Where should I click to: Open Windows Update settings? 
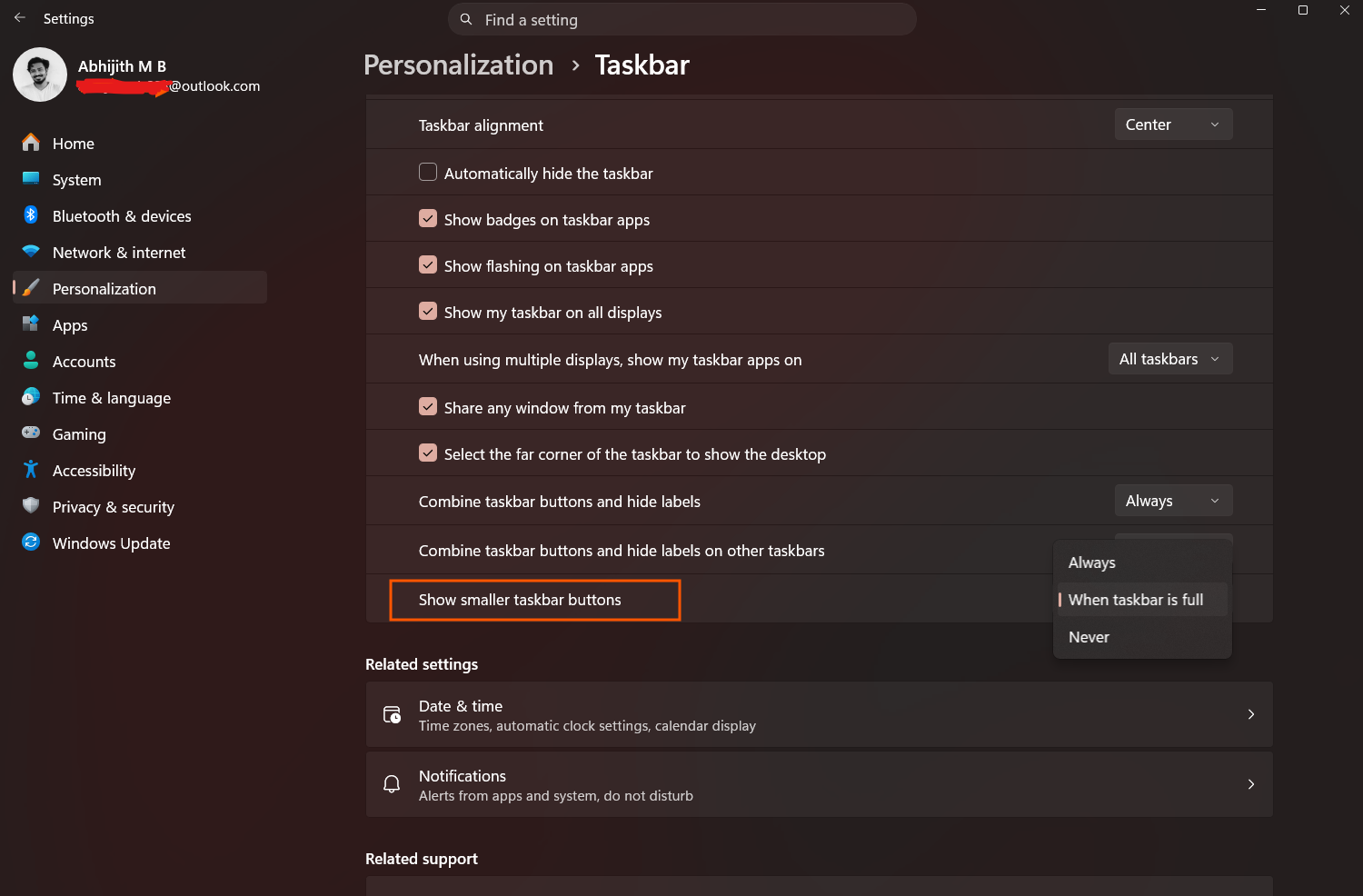111,543
